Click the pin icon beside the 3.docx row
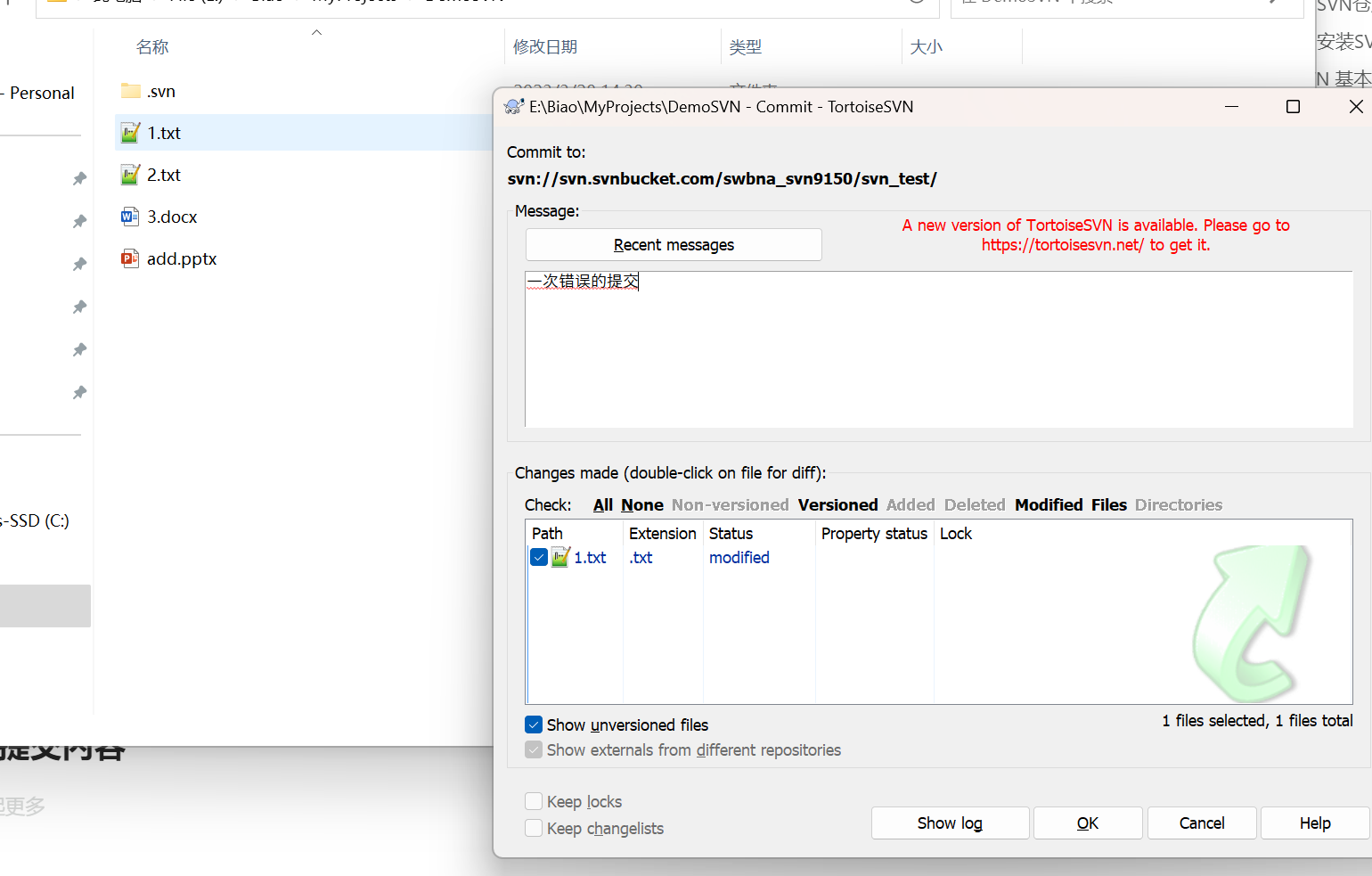This screenshot has width=1372, height=876. pyautogui.click(x=79, y=221)
